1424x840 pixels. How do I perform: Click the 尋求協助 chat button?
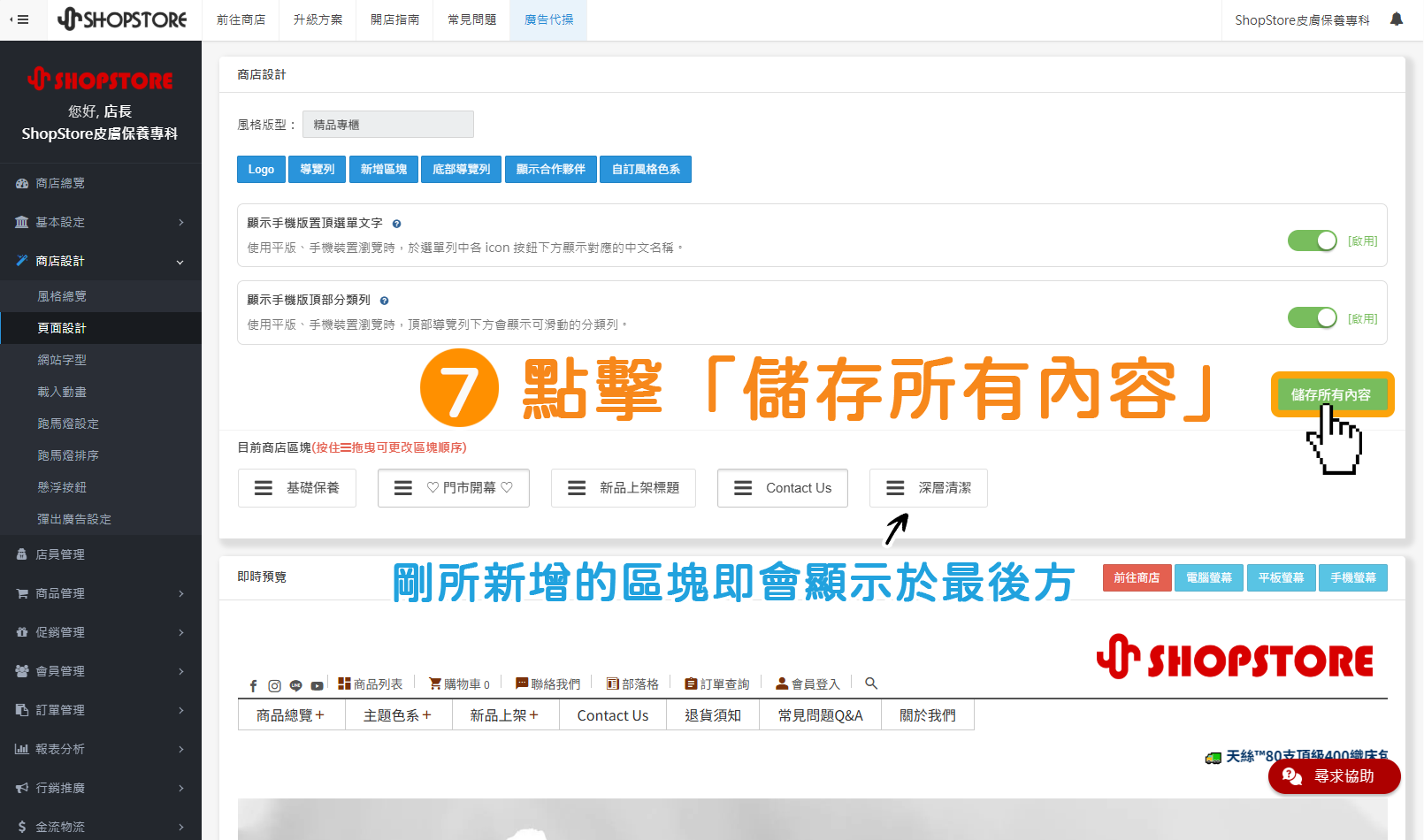click(1334, 776)
